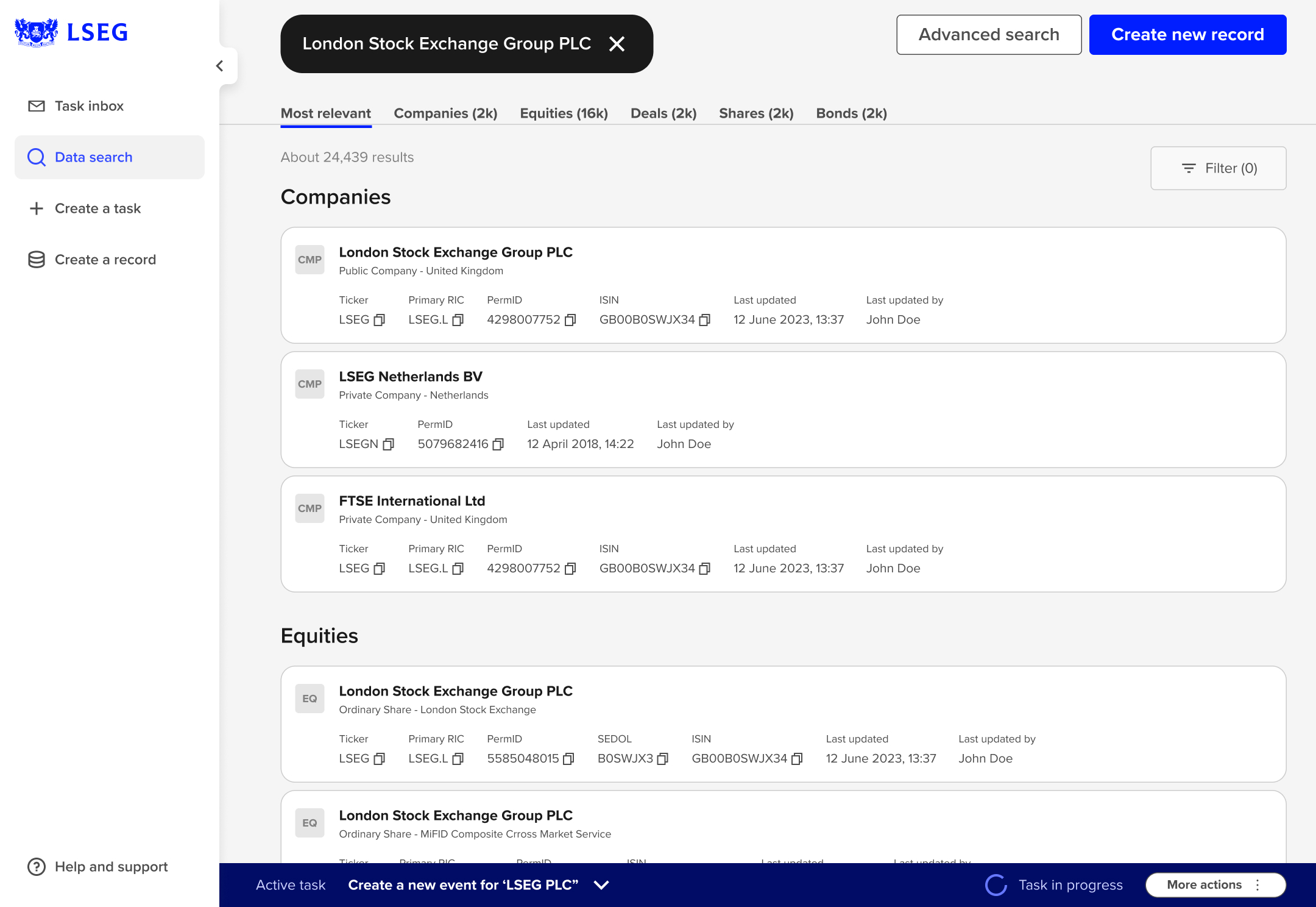This screenshot has height=907, width=1316.
Task: Copy ISIN GB00B0SWJX34 for London Stock Exchange Group
Action: tap(704, 319)
